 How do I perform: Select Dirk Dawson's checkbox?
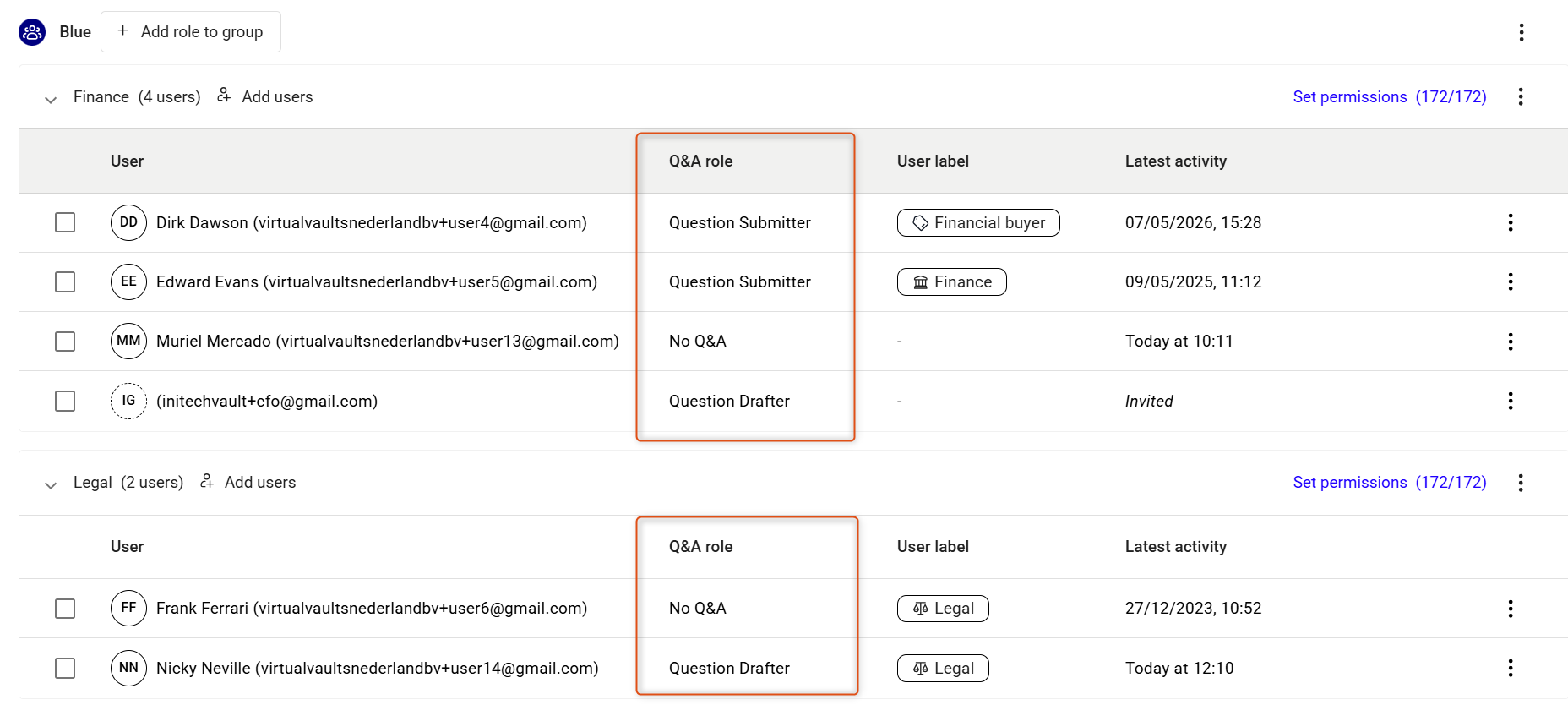pyautogui.click(x=65, y=222)
